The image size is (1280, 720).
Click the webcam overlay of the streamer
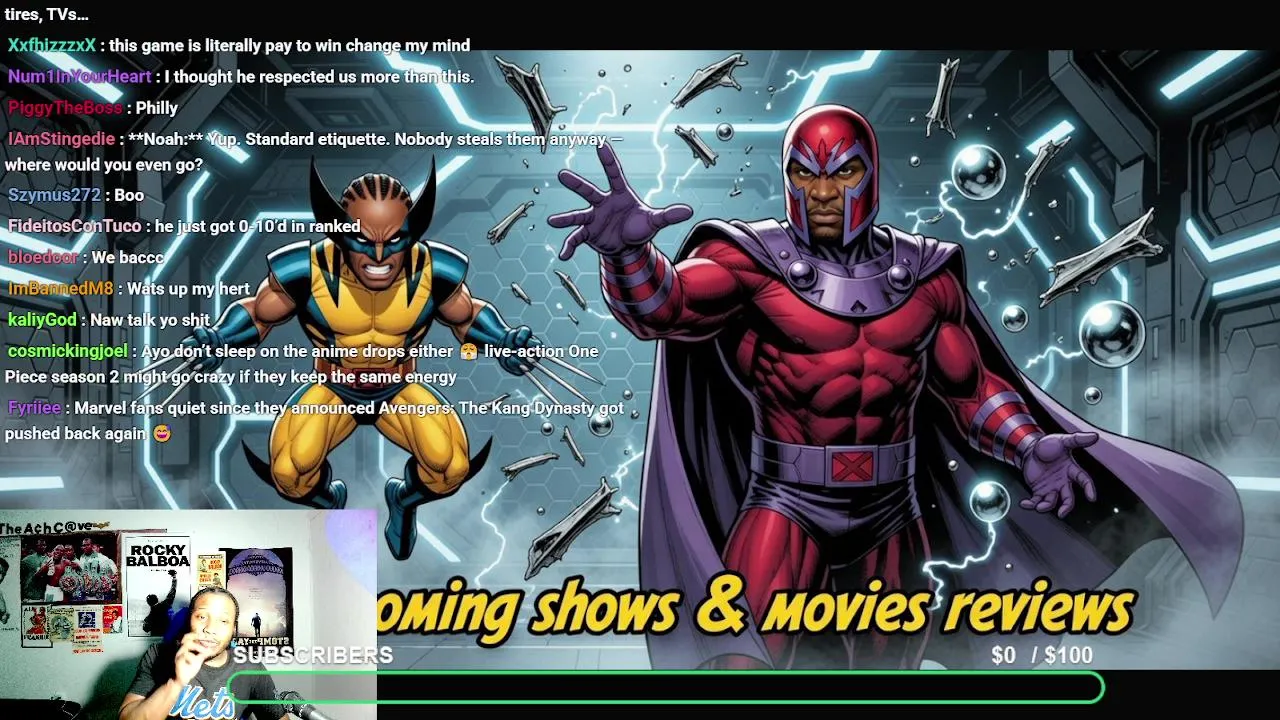coord(188,615)
